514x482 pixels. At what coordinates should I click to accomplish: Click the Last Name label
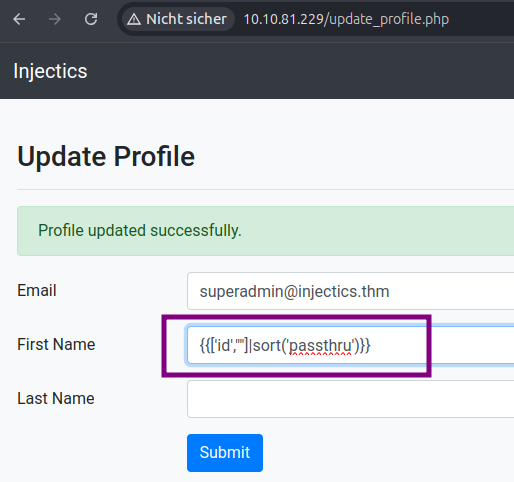(56, 398)
